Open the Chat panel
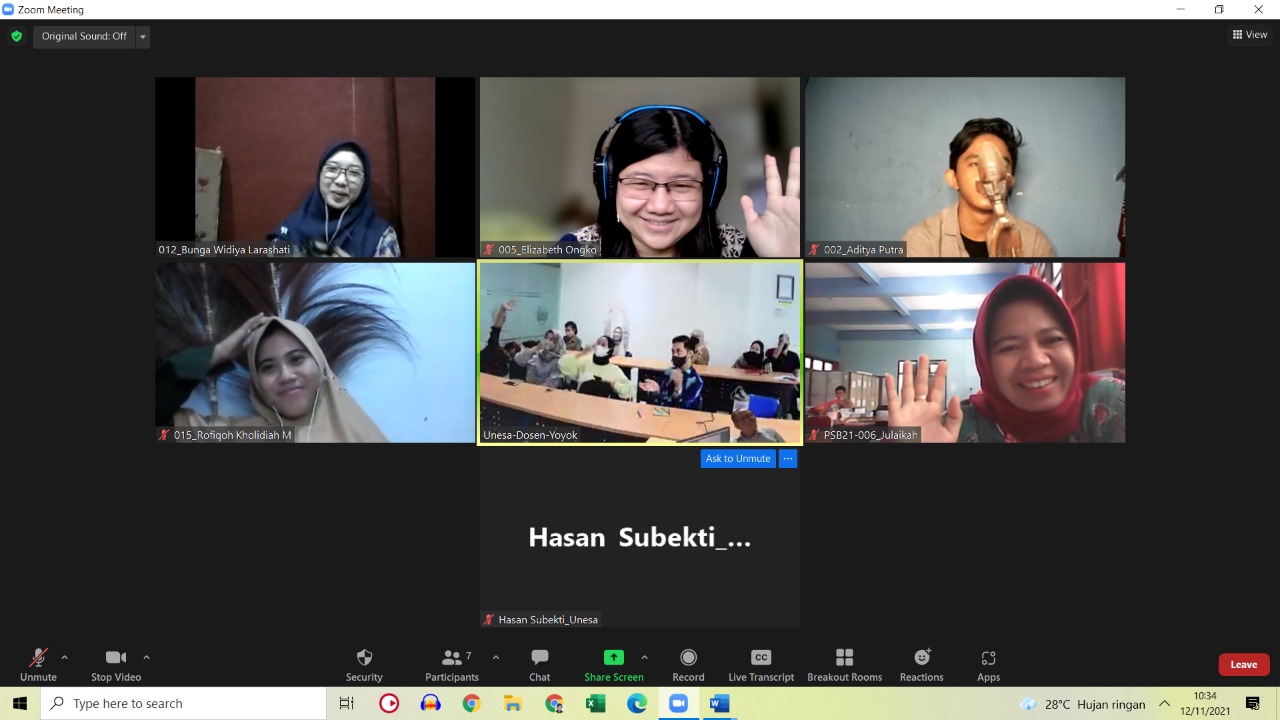The width and height of the screenshot is (1280, 720). 539,664
